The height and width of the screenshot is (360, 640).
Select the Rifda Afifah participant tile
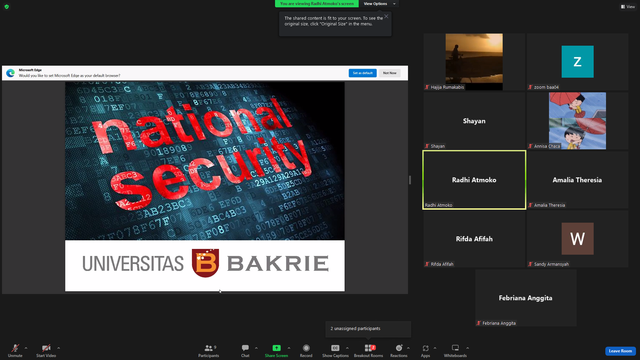(474, 239)
